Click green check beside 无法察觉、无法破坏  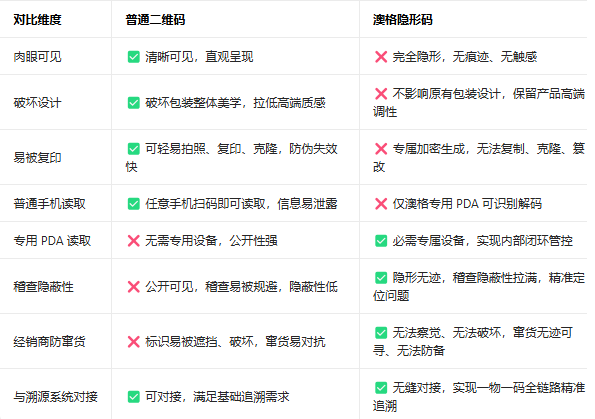(381, 332)
